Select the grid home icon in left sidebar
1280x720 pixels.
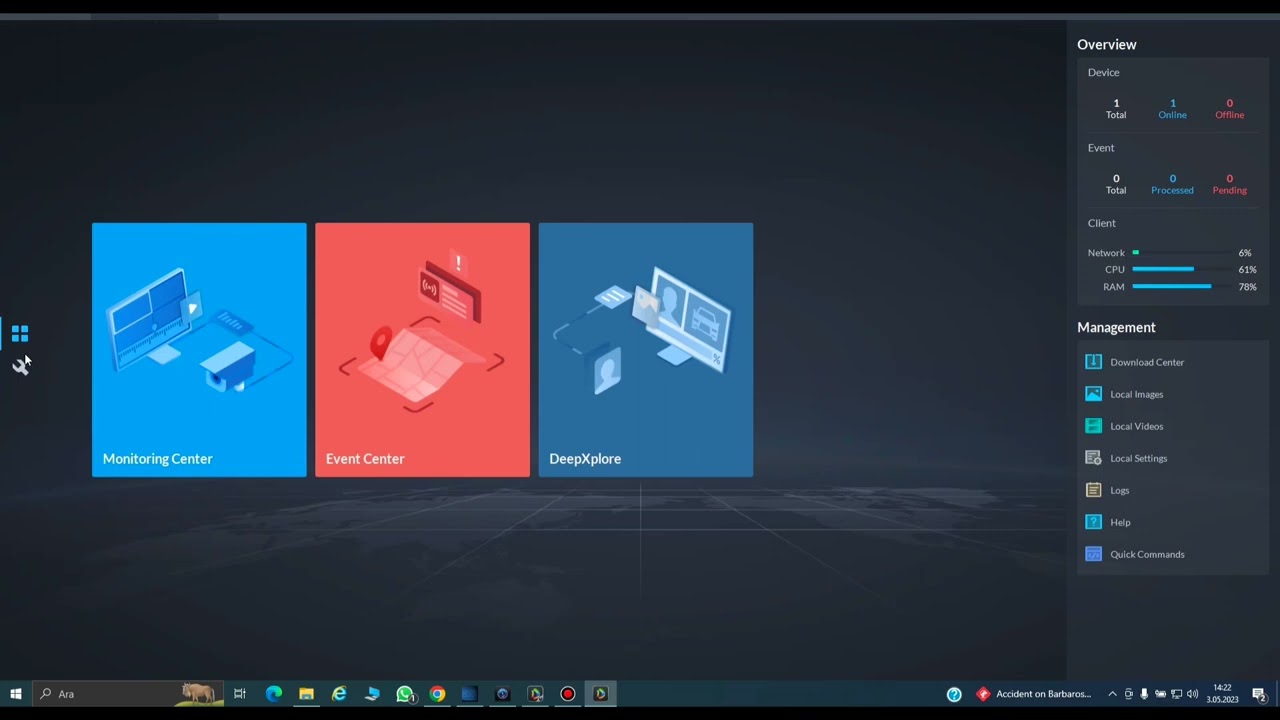click(20, 333)
